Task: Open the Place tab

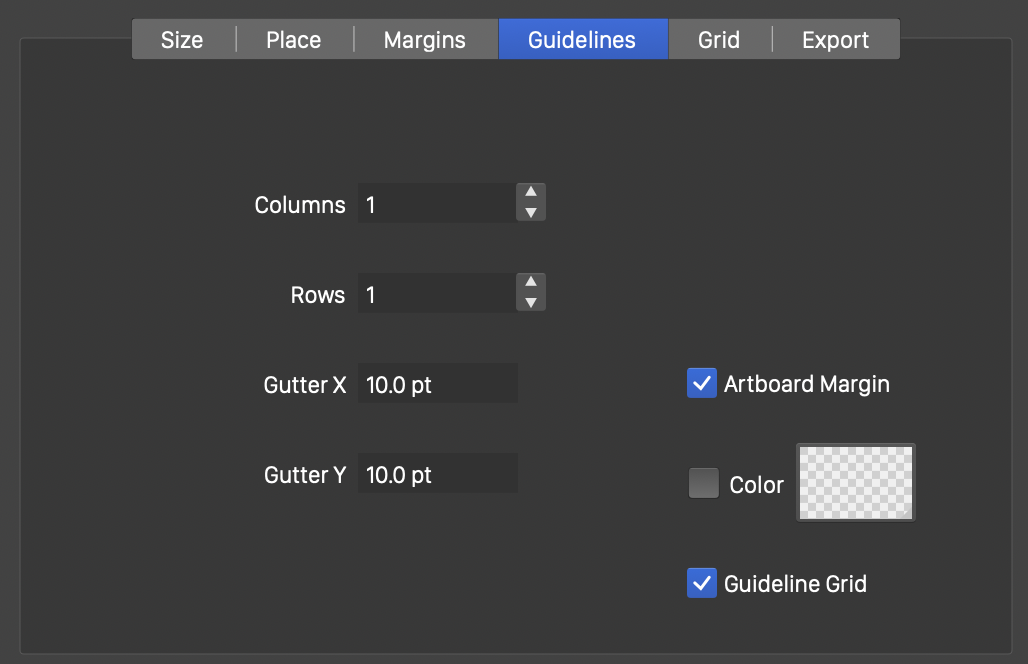Action: [294, 40]
